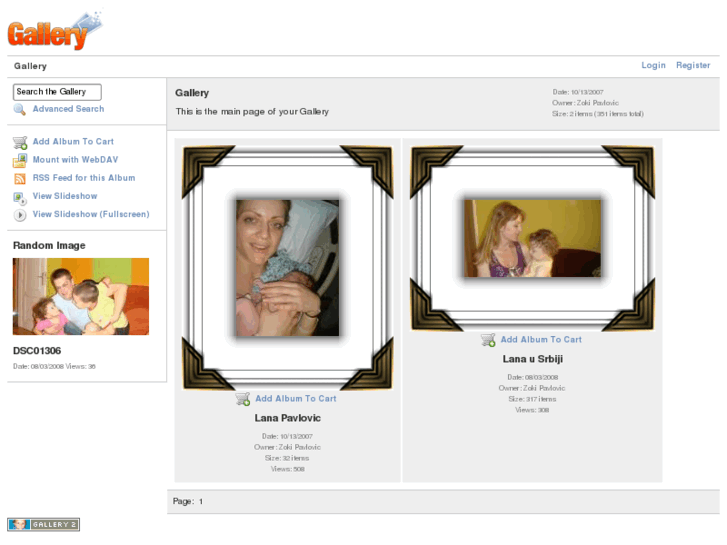Click the 'Views: 508' text
727x545 pixels.
tap(287, 469)
